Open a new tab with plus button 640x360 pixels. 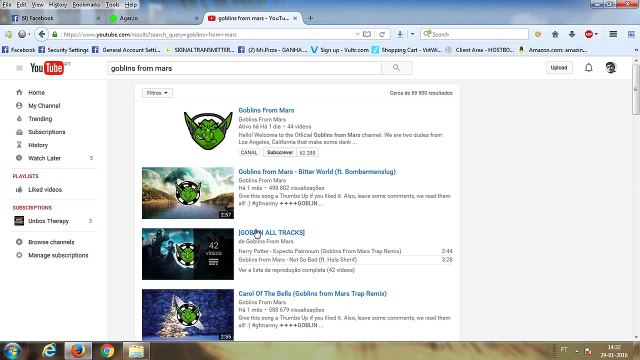tap(310, 18)
